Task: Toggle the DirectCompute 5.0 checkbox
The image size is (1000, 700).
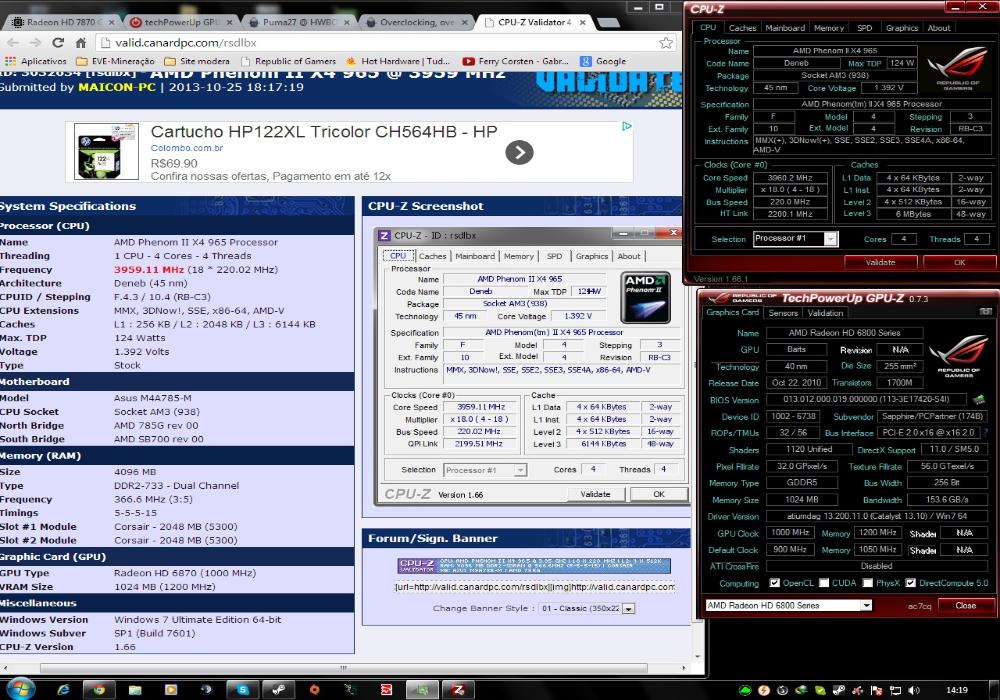Action: (x=910, y=583)
